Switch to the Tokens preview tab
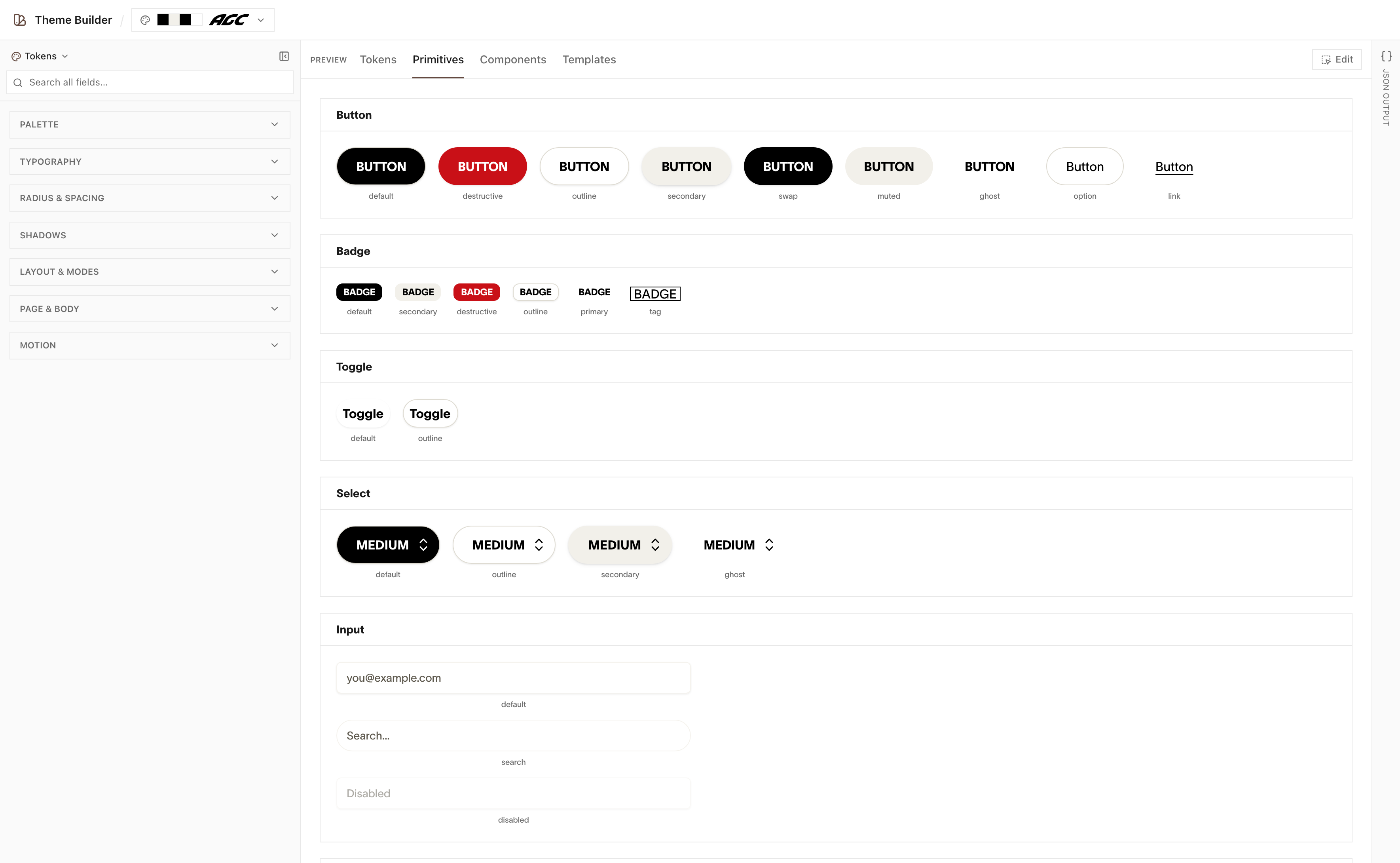Viewport: 1400px width, 863px height. click(378, 59)
